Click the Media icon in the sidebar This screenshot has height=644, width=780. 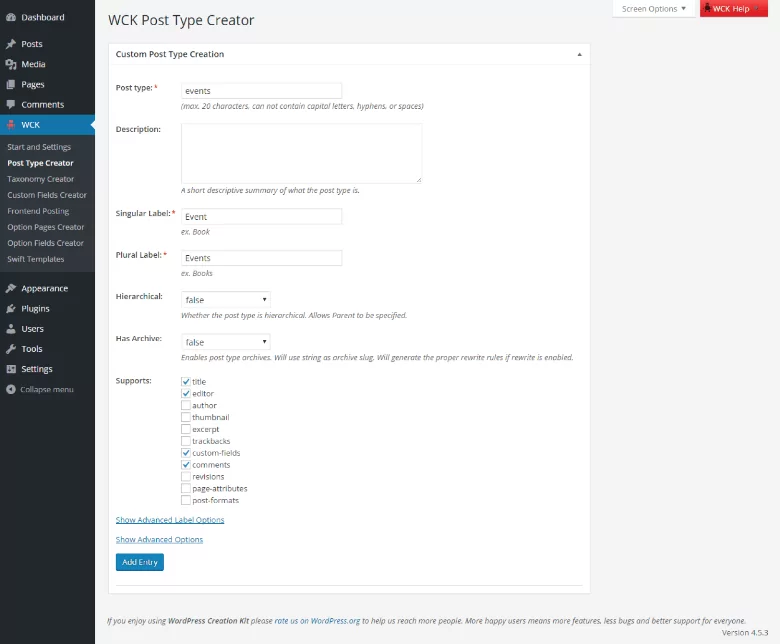pyautogui.click(x=11, y=64)
